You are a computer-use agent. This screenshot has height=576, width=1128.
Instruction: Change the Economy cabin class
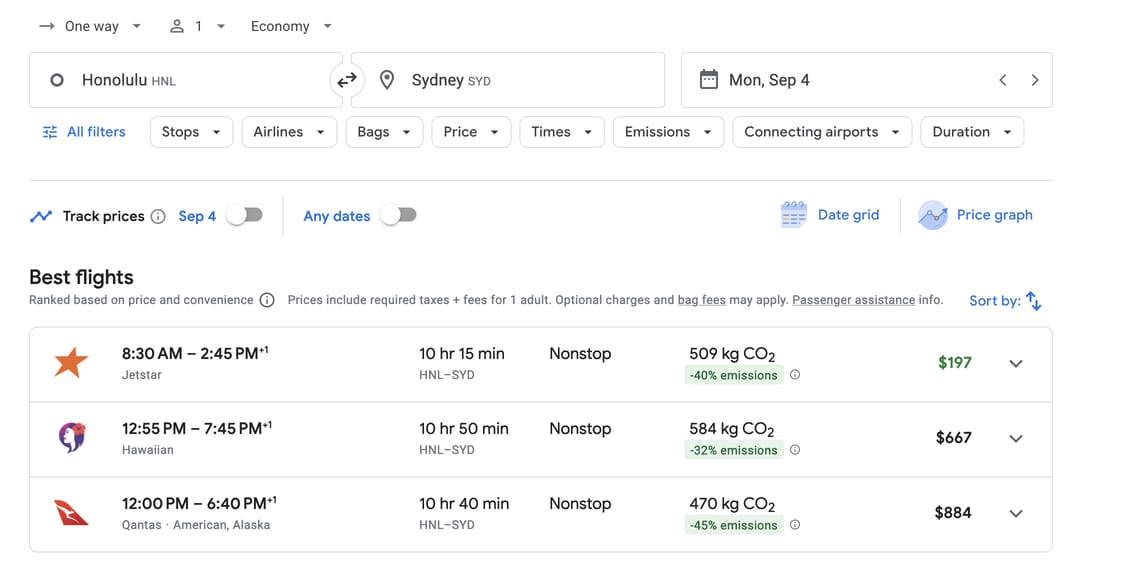291,26
